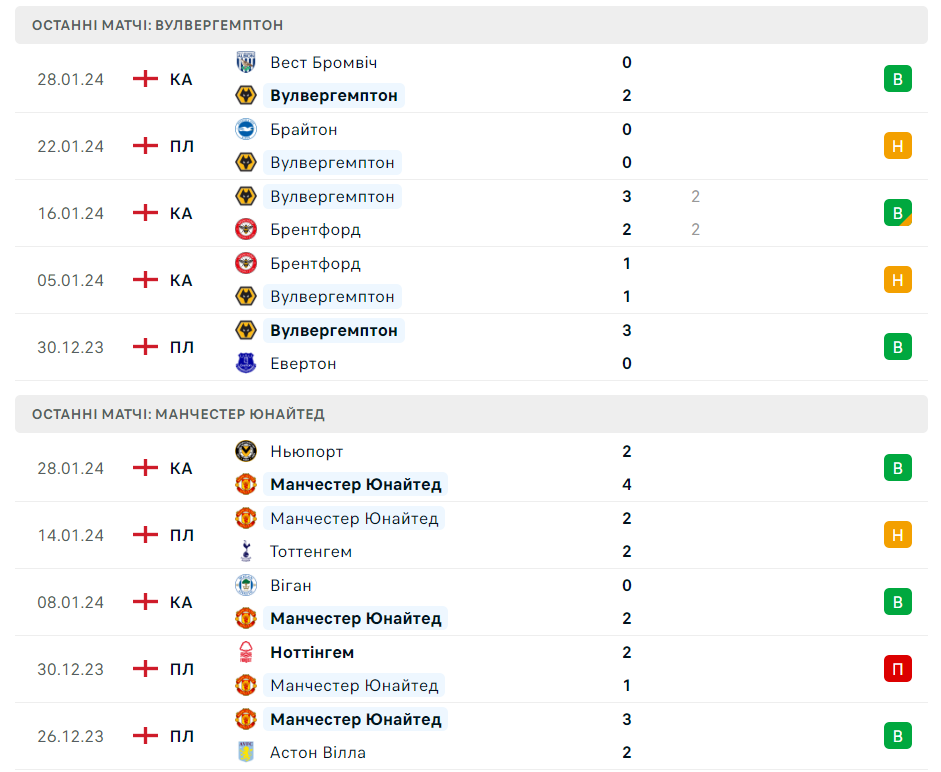Open Вест Бромвіч team link
Screen dimensions: 941x772
(x=323, y=63)
